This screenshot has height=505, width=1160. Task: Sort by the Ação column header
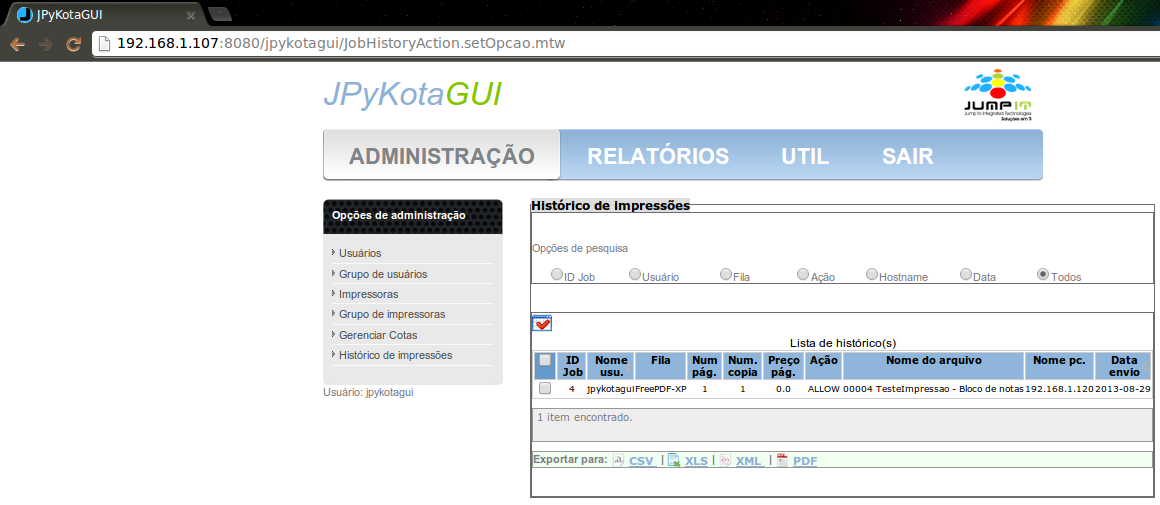point(823,366)
